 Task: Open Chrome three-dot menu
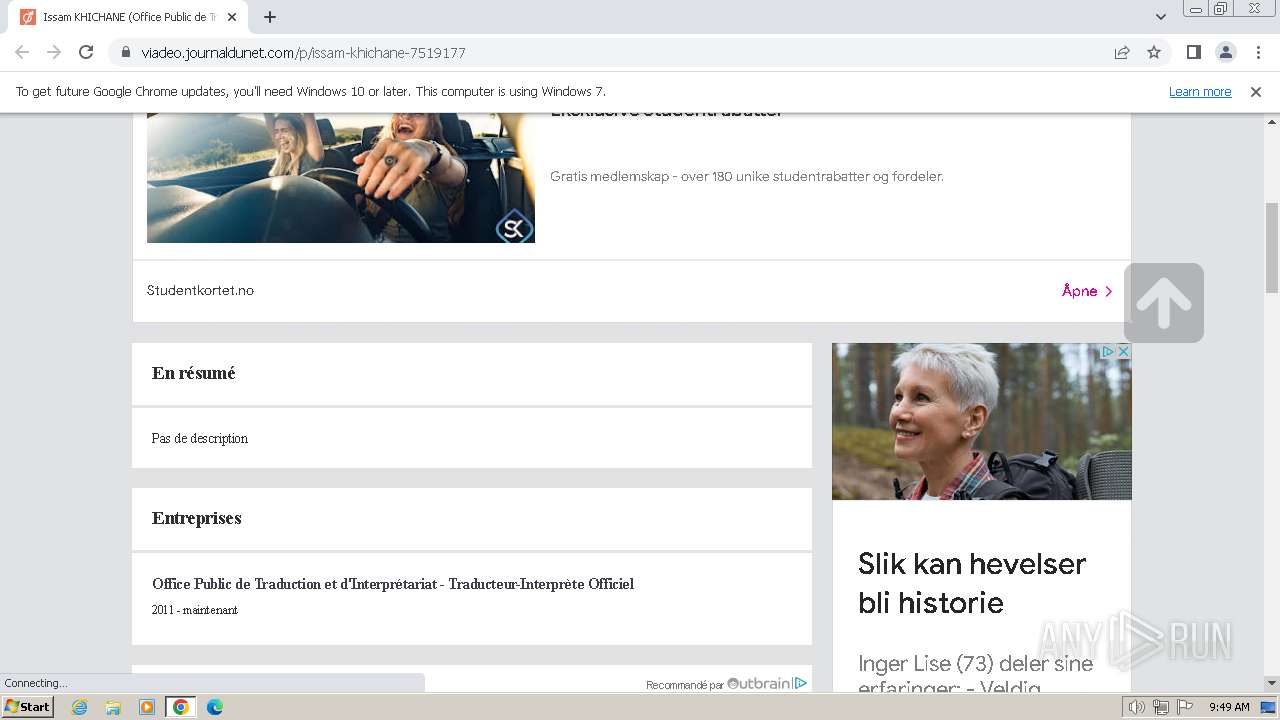tap(1258, 52)
